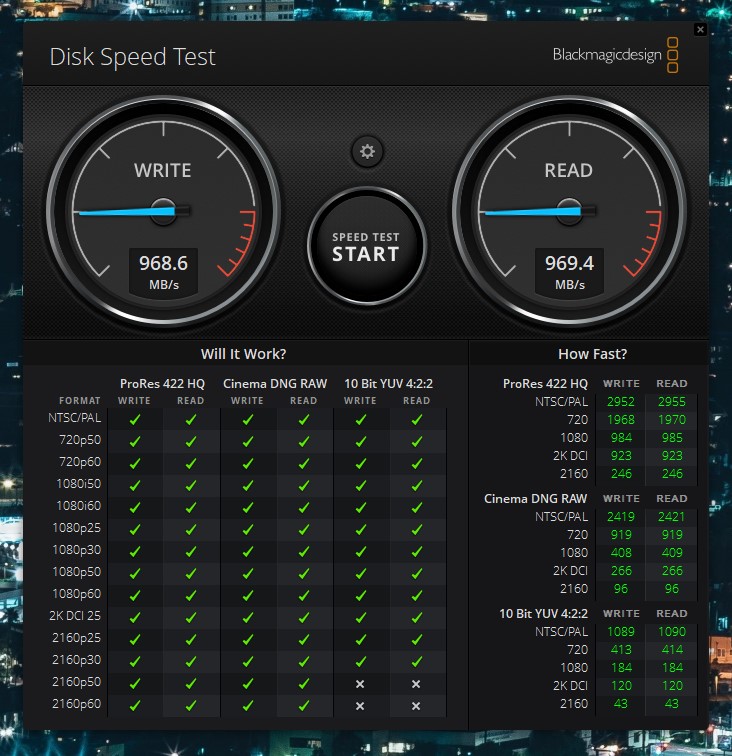Viewport: 732px width, 756px height.
Task: Click the READ gauge label
Action: point(569,171)
